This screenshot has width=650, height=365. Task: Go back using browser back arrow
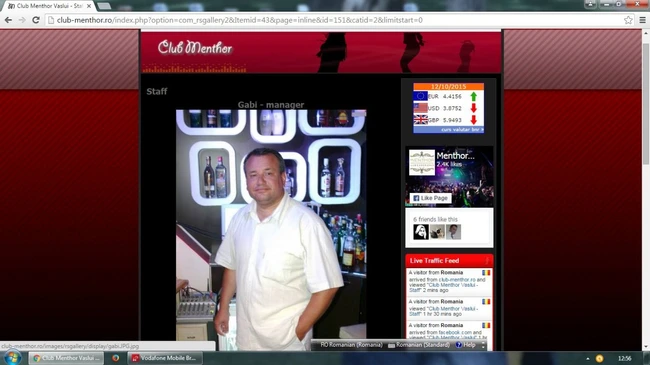pyautogui.click(x=8, y=20)
